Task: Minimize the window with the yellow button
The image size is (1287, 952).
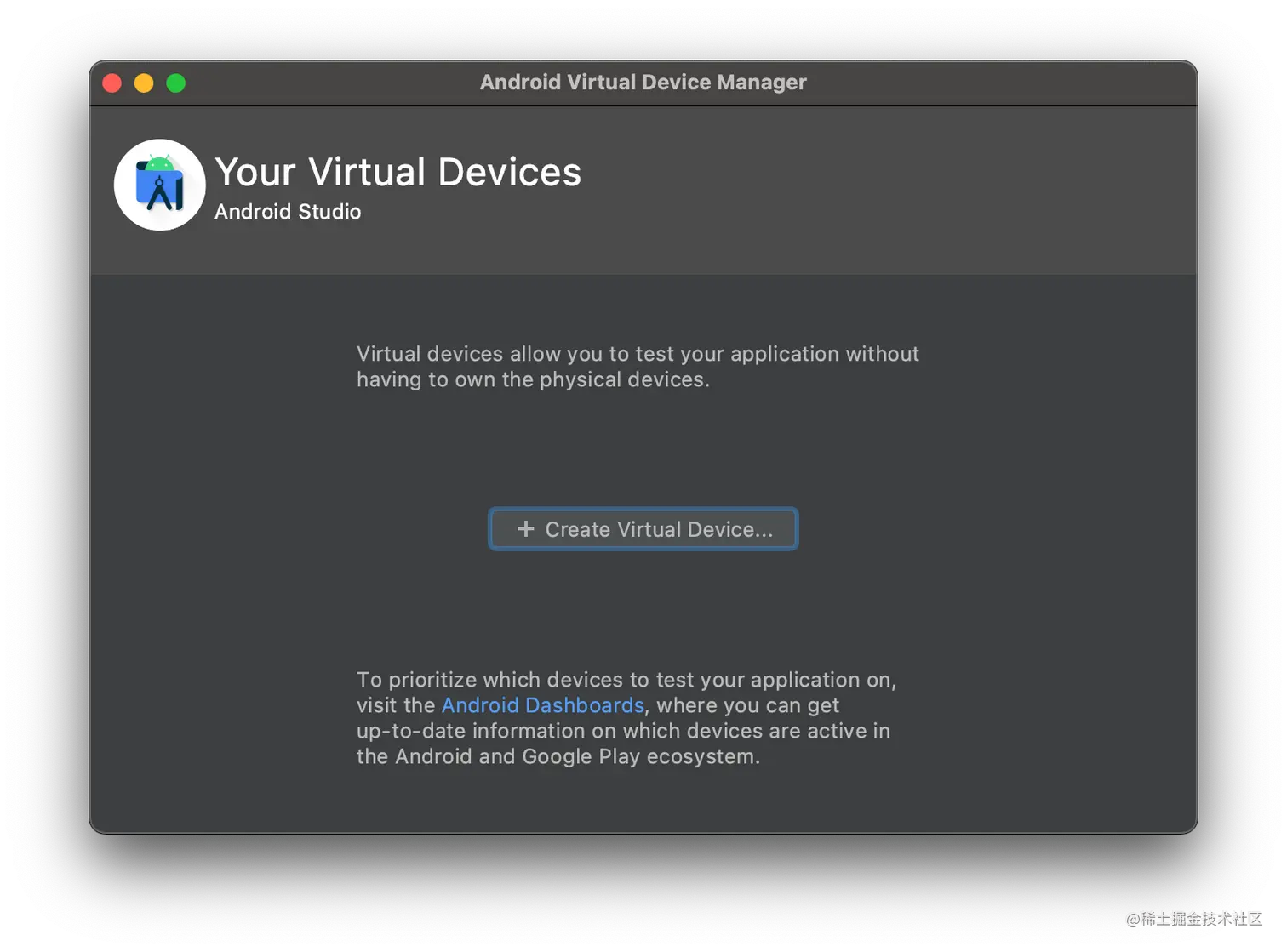Action: click(144, 83)
